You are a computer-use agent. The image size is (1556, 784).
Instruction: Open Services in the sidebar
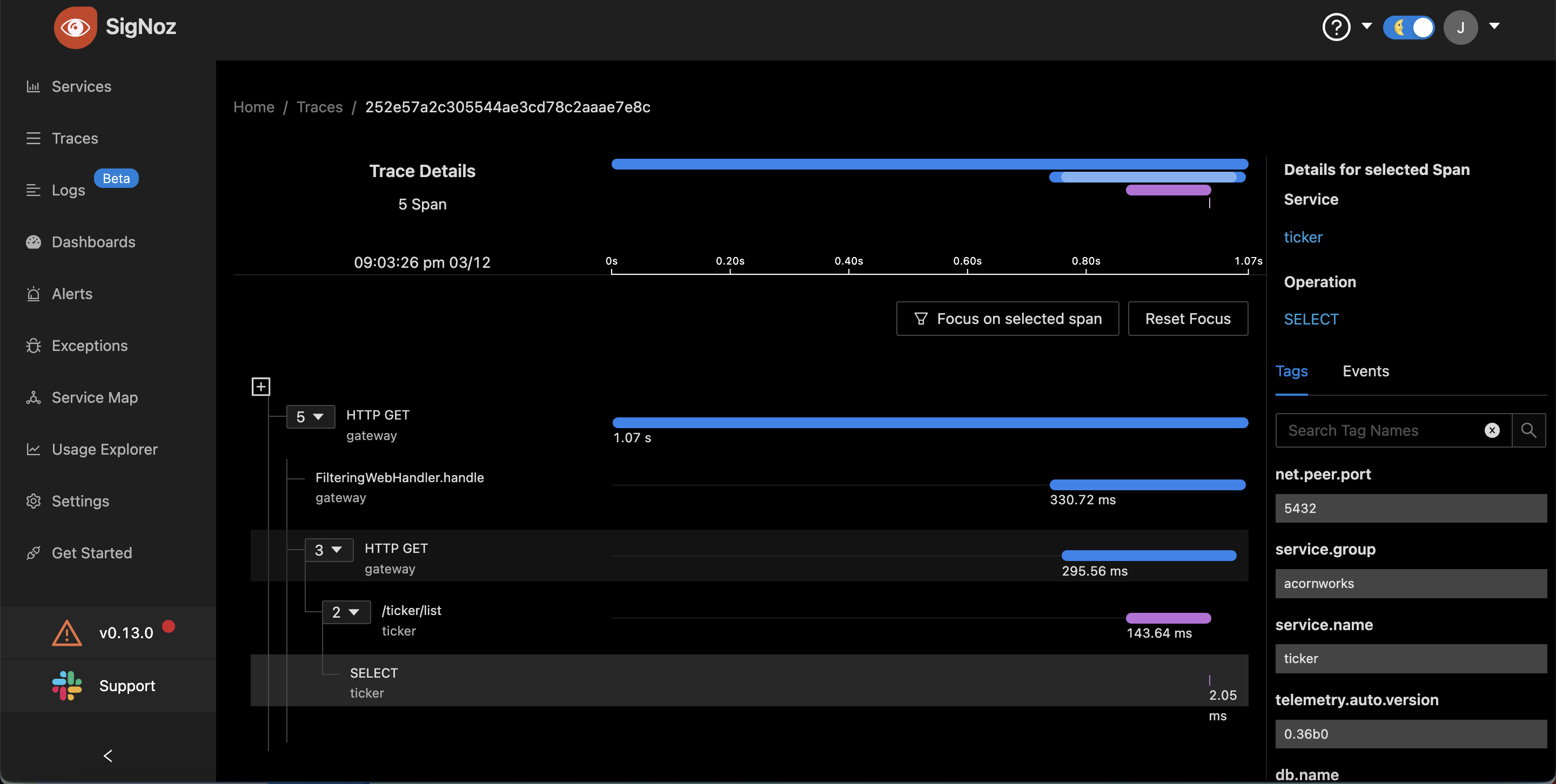(82, 86)
